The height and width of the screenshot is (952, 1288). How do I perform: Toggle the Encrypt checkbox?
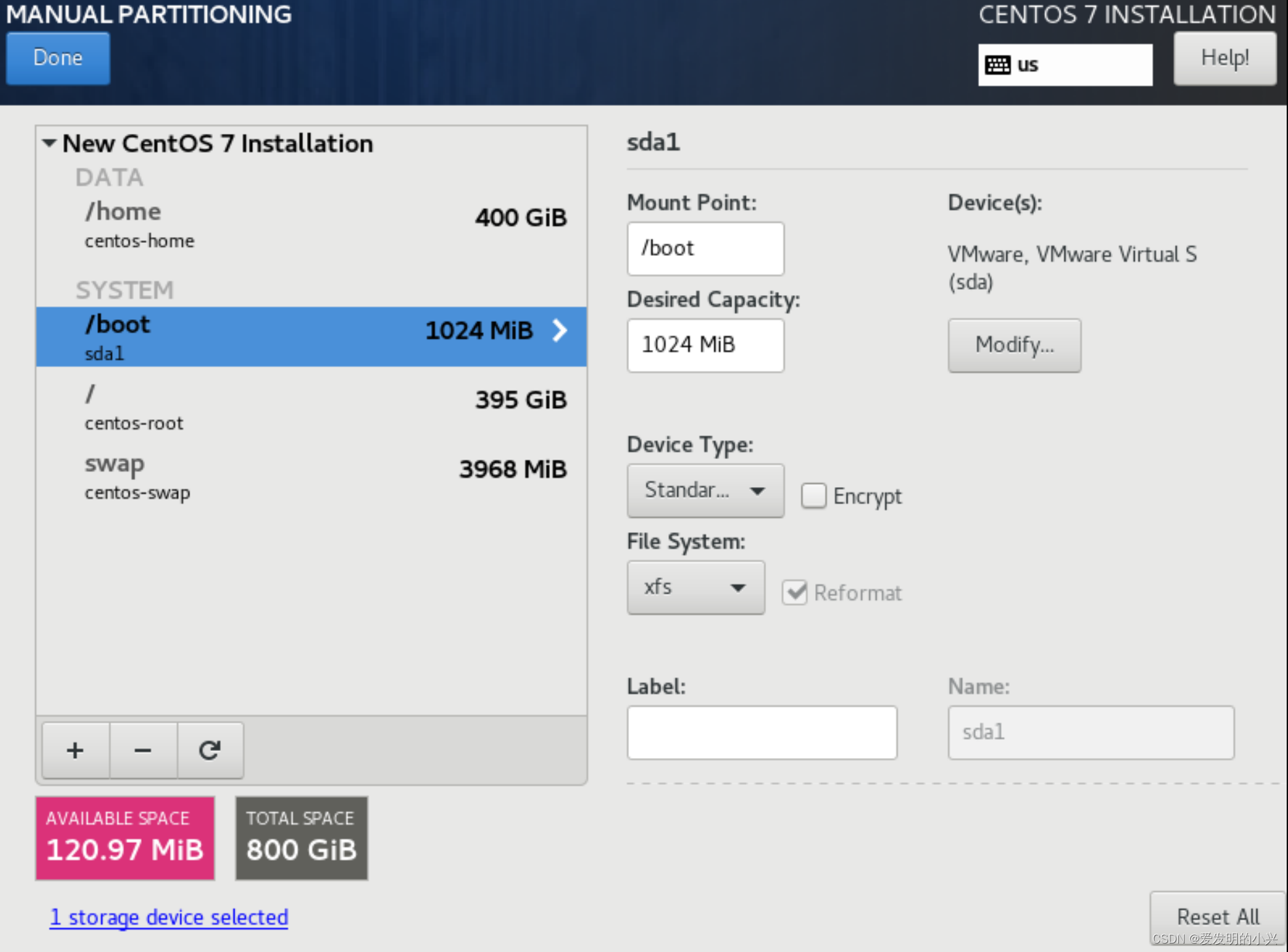[814, 496]
